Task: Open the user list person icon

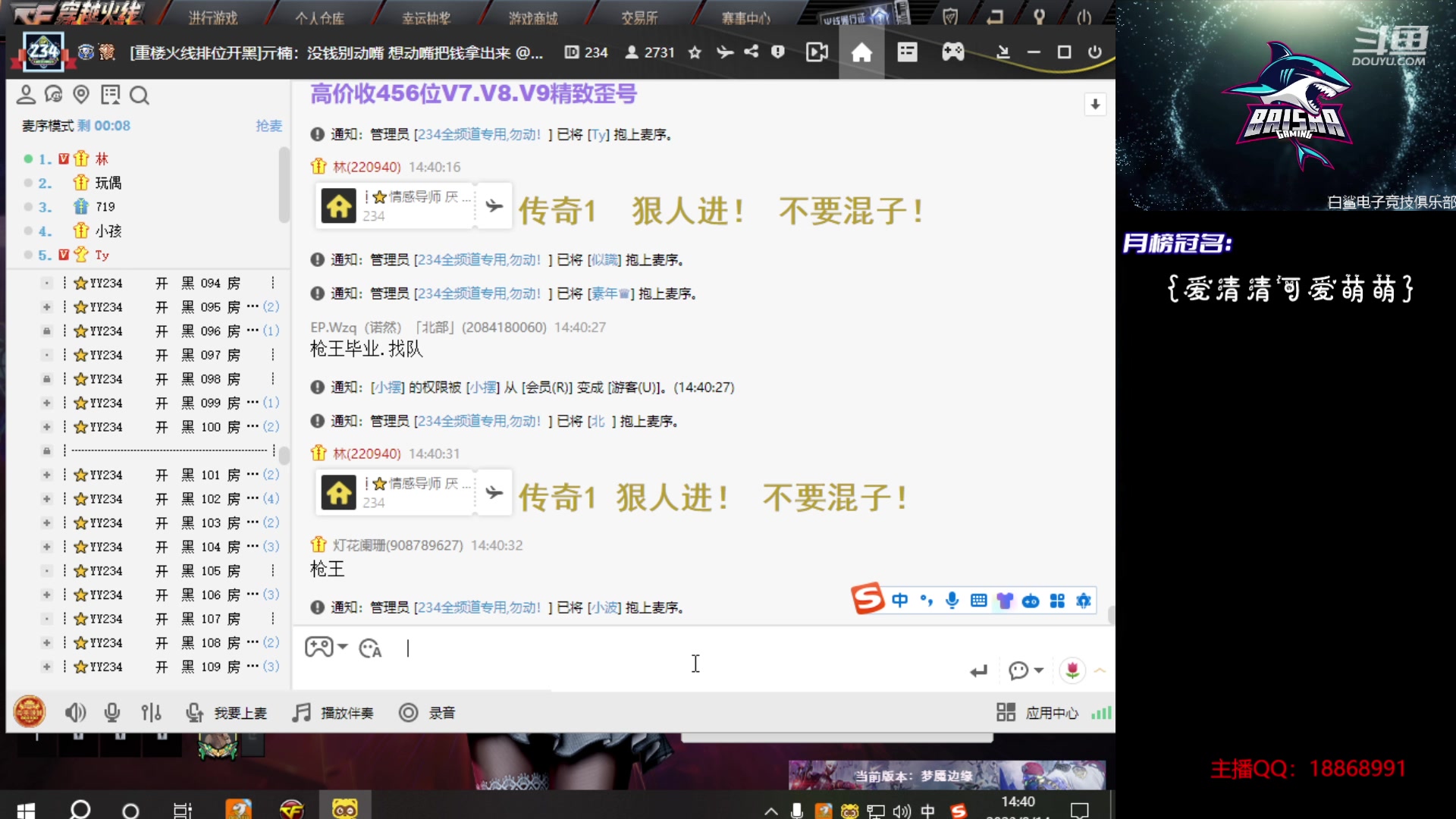Action: (26, 95)
